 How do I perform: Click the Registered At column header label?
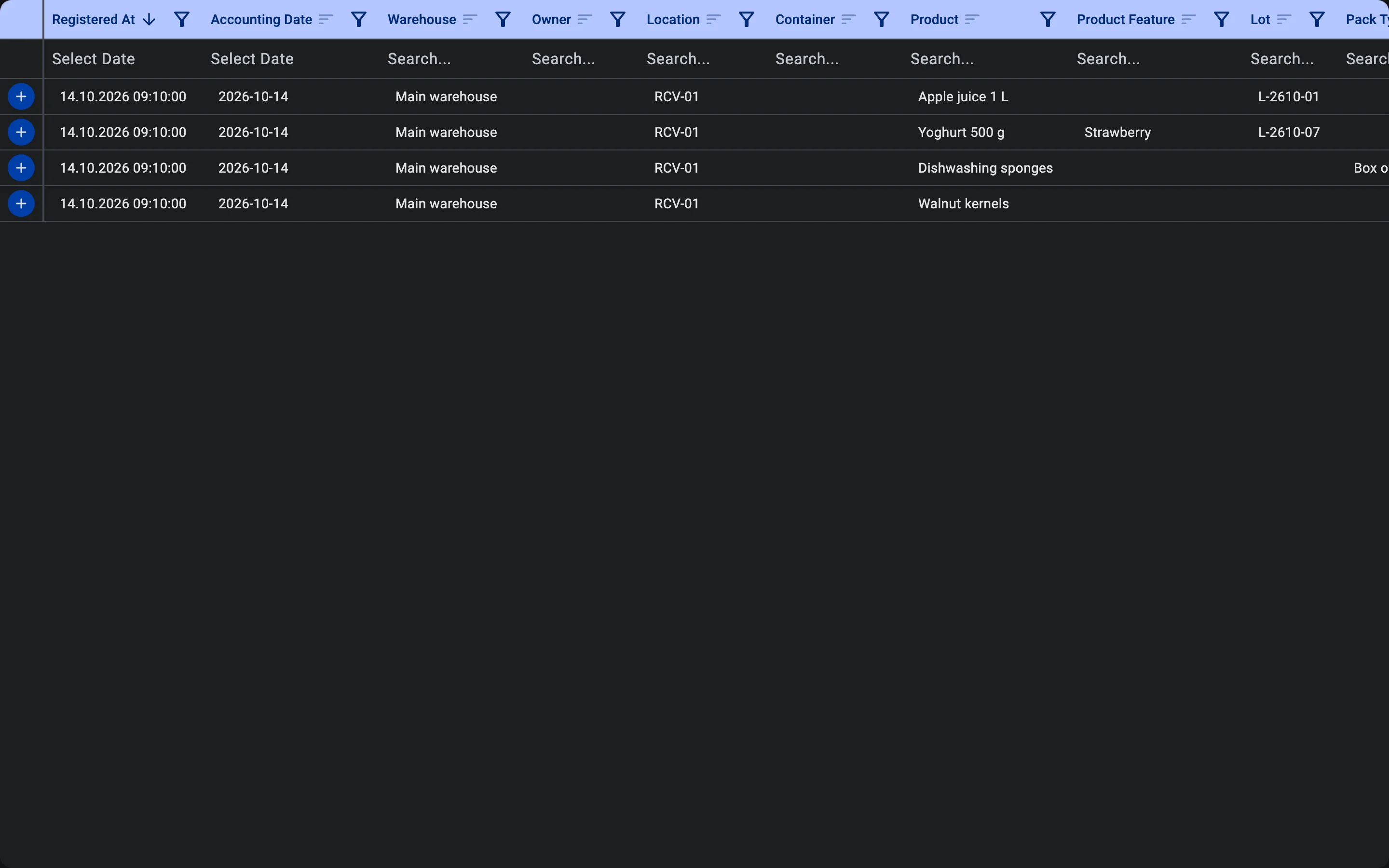(x=94, y=19)
